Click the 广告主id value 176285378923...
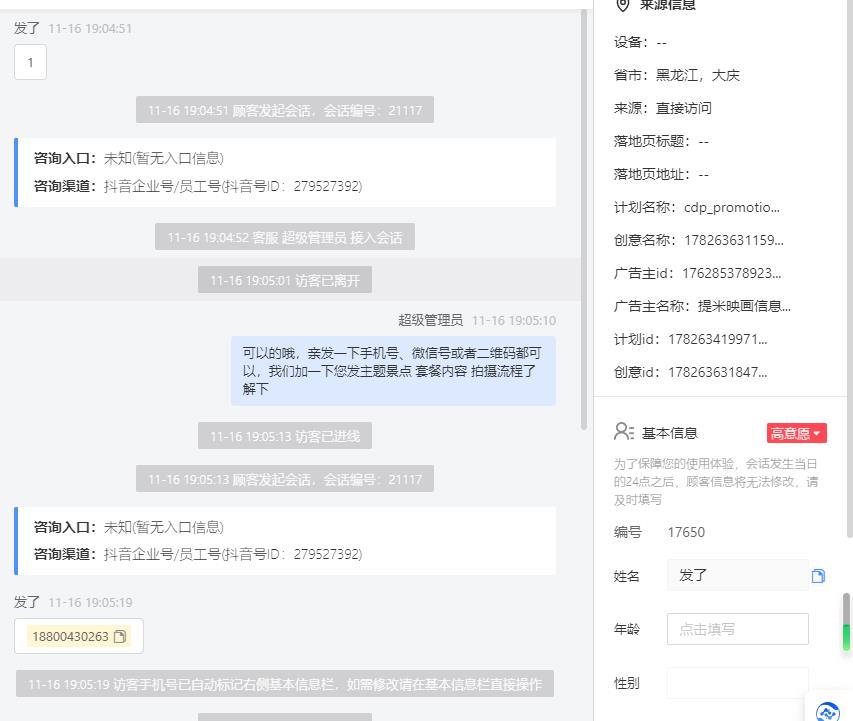The height and width of the screenshot is (721, 853). [732, 273]
